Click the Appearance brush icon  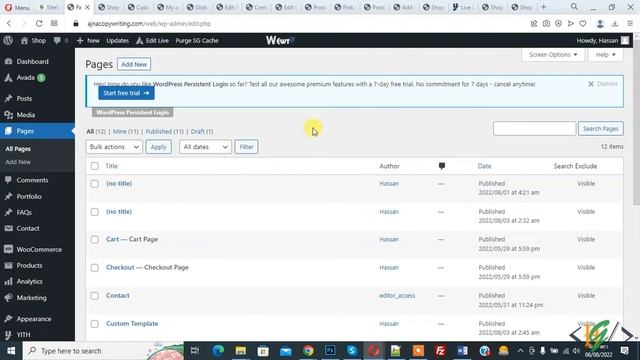[9, 318]
